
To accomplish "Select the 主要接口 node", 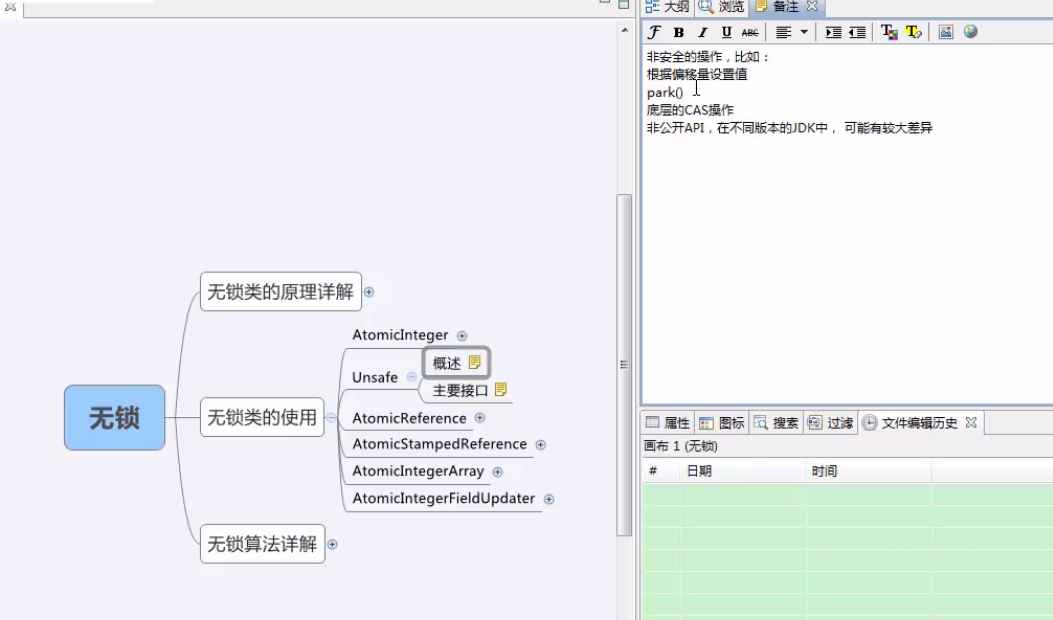I will pyautogui.click(x=460, y=390).
